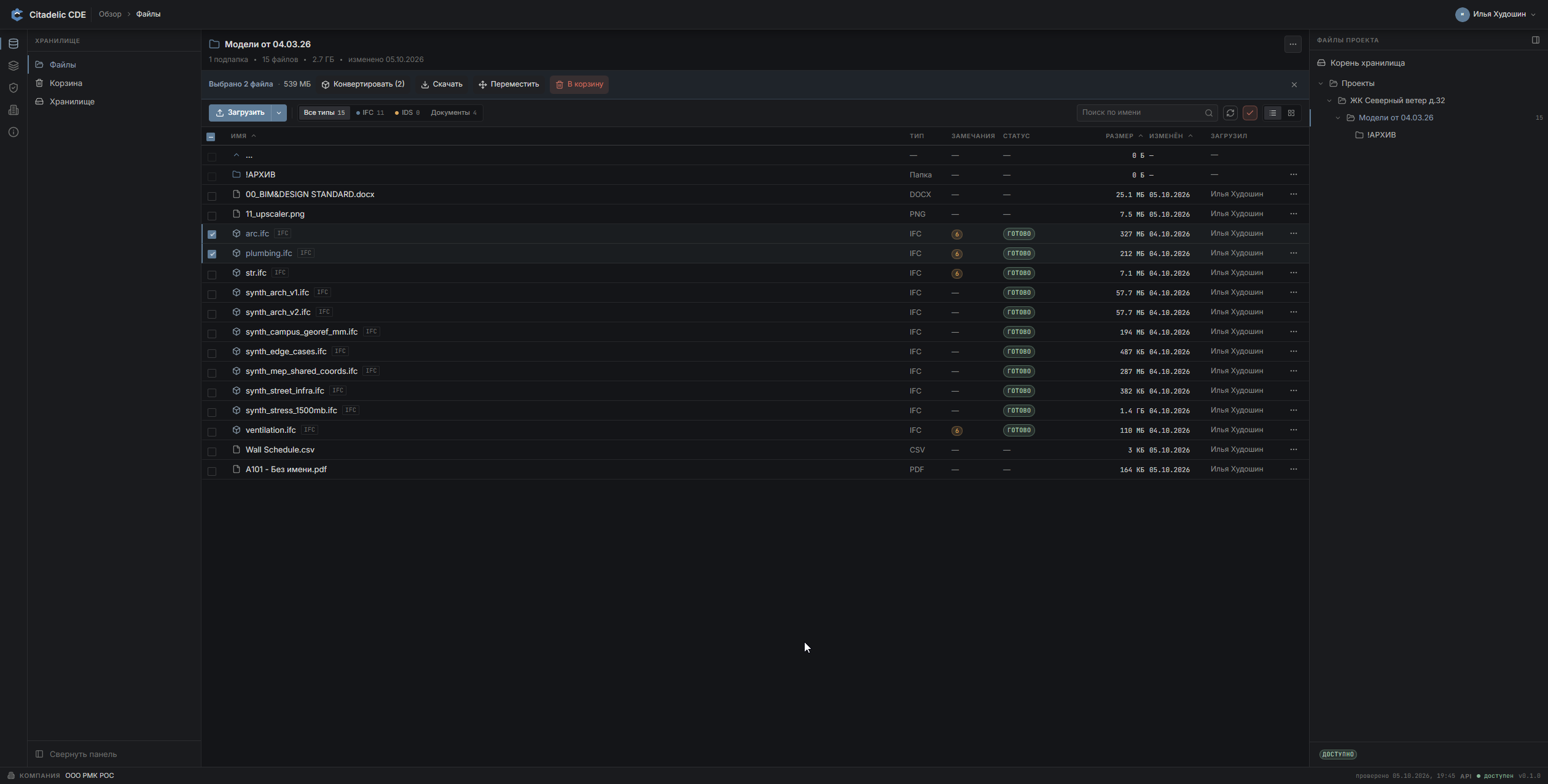Toggle the select-all header checkbox
This screenshot has width=1548, height=784.
point(211,137)
